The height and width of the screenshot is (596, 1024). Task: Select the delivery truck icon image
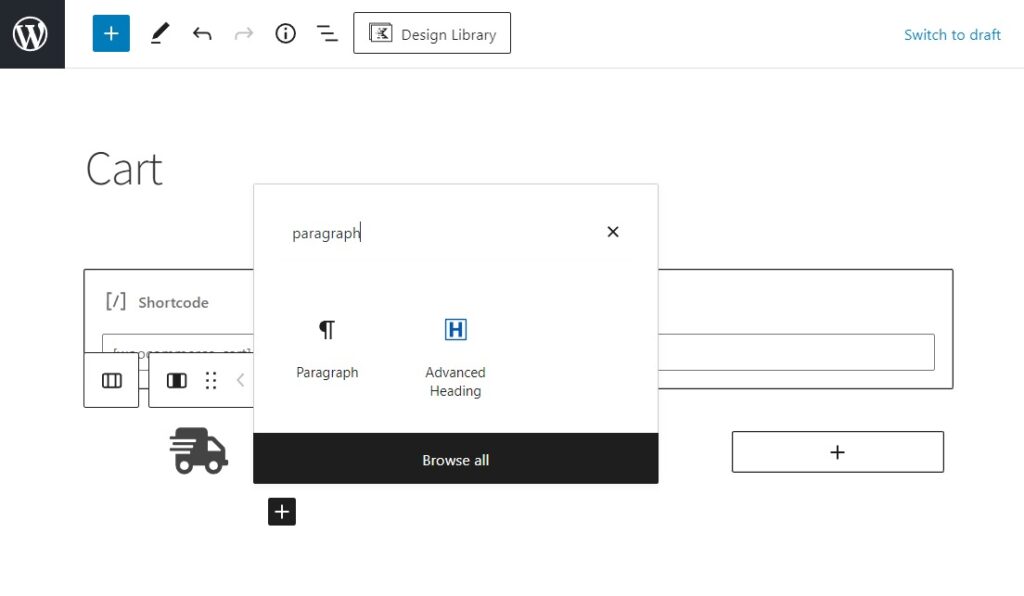199,450
